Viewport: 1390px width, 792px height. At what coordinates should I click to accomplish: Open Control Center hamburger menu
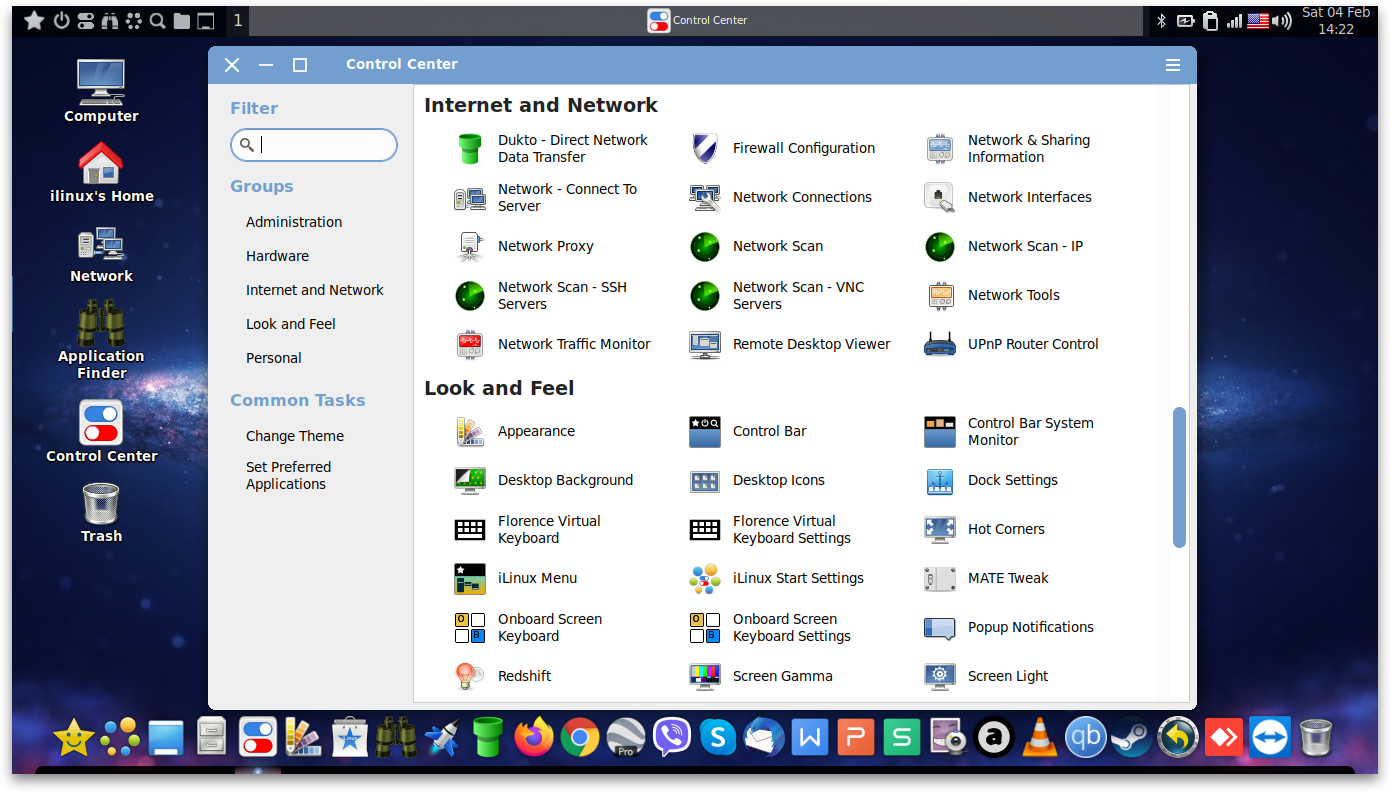[x=1173, y=65]
